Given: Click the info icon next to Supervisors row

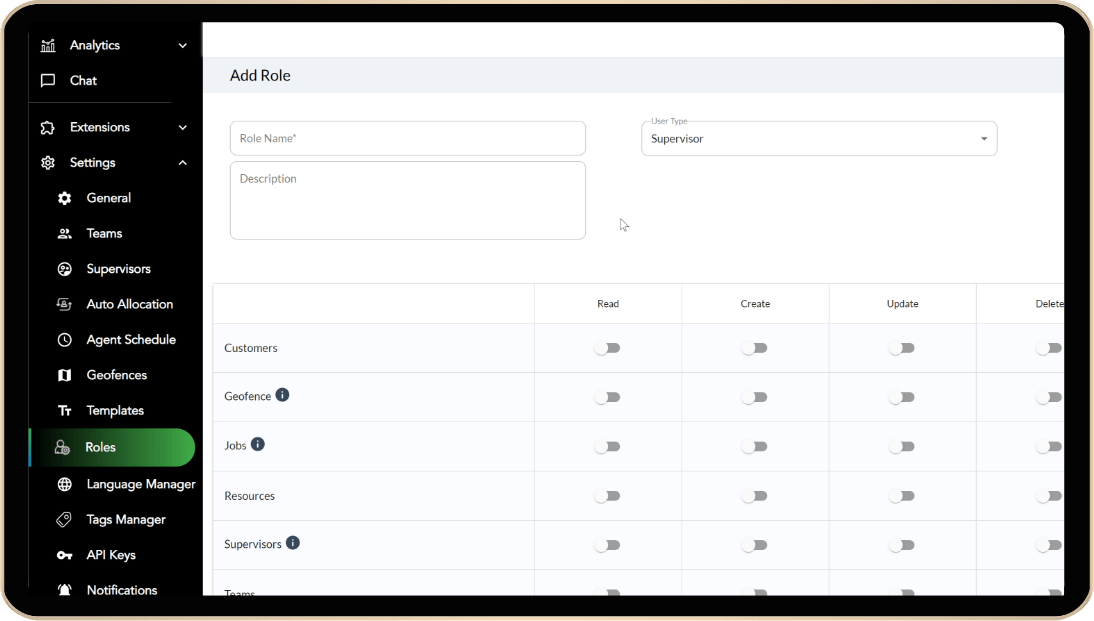Looking at the screenshot, I should pyautogui.click(x=293, y=543).
